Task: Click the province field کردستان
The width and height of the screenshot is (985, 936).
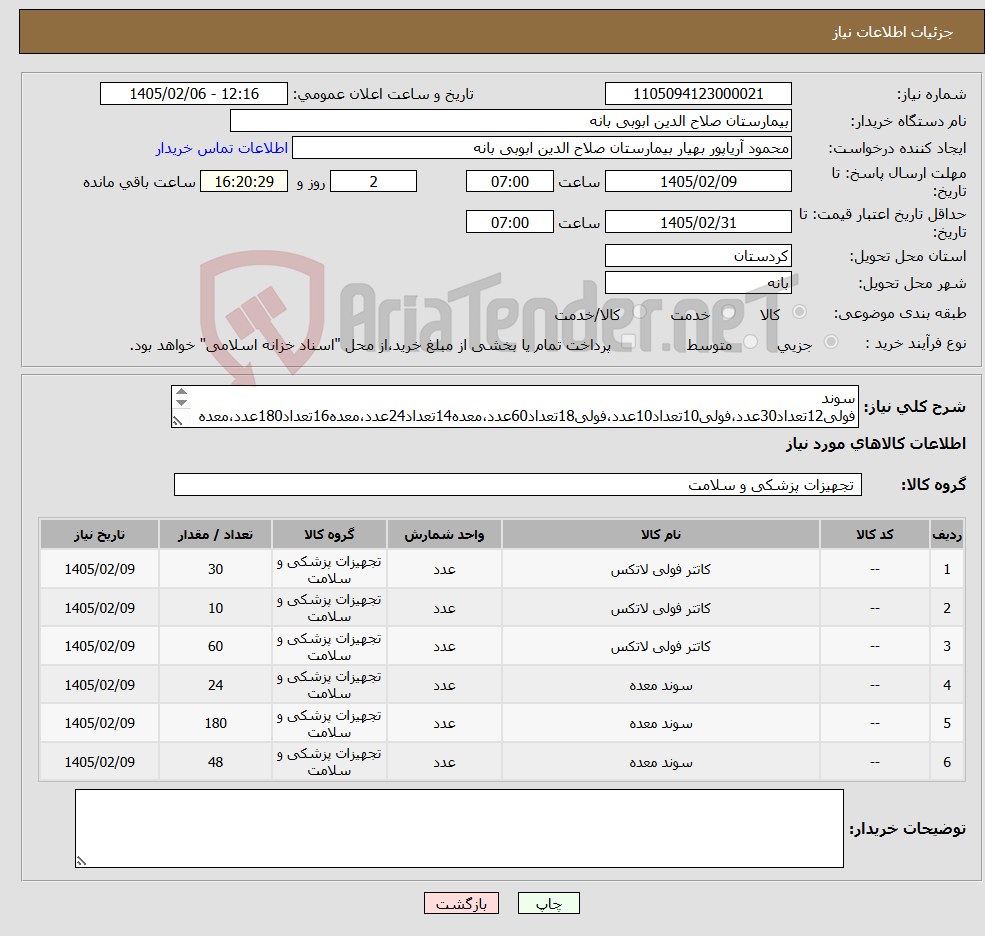Action: [x=698, y=256]
